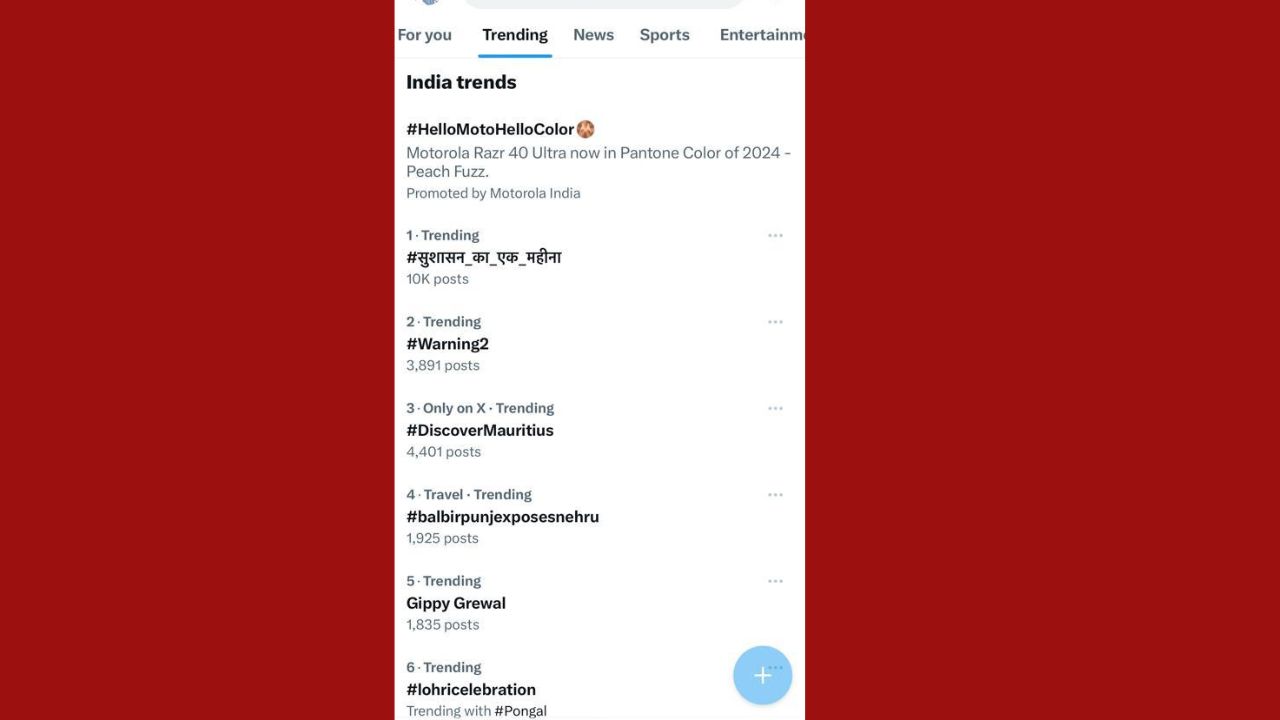
Task: Open the #DiscoverMauritius trend
Action: [x=479, y=431]
